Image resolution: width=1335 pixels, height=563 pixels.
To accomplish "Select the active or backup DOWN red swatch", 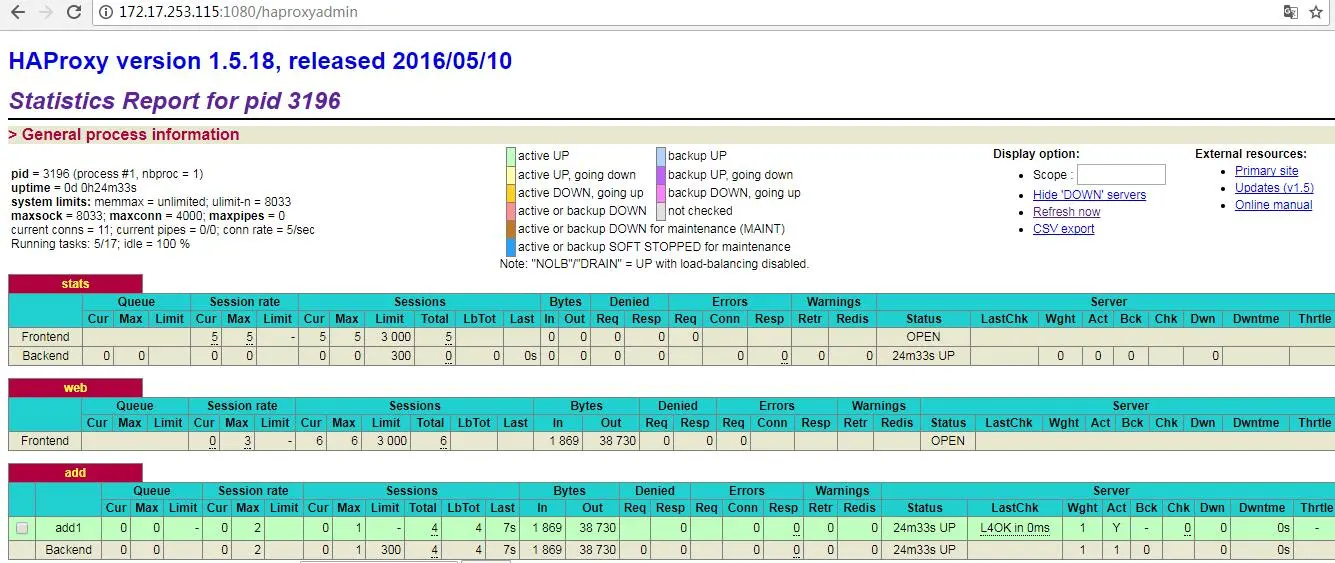I will [511, 211].
